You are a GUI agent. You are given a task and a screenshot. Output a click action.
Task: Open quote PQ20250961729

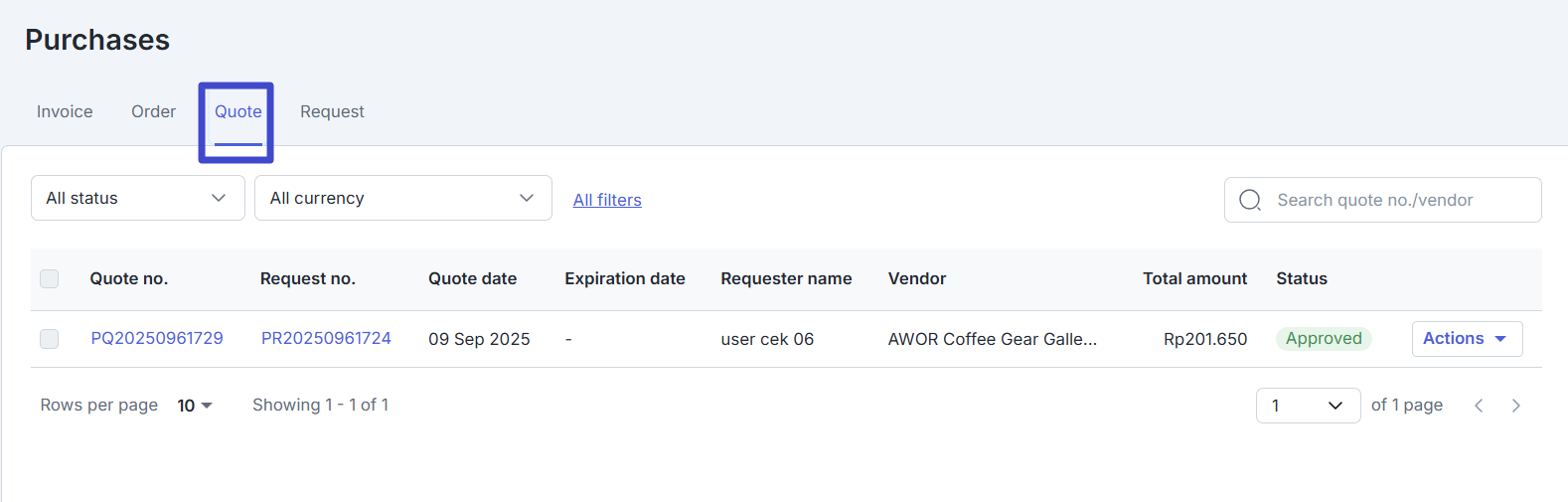point(157,339)
